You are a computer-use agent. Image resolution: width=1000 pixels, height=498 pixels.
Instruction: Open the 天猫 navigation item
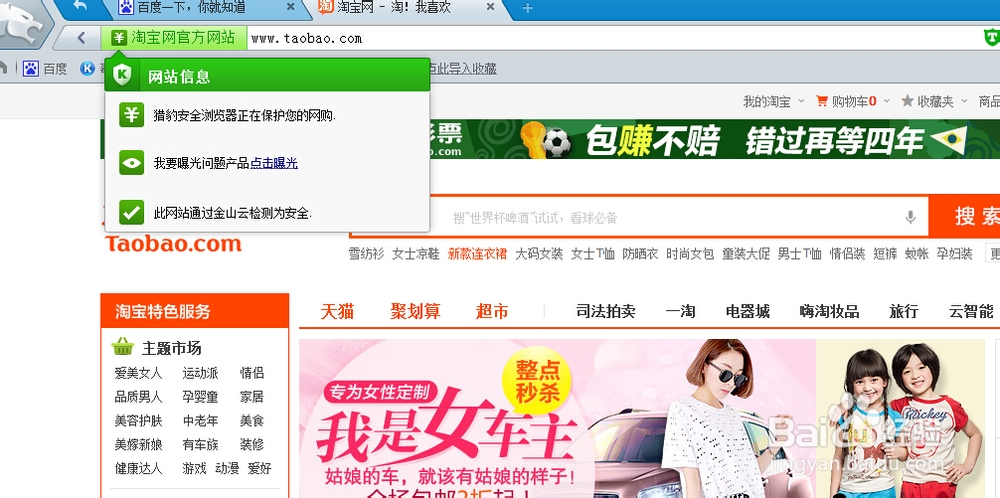pyautogui.click(x=337, y=311)
